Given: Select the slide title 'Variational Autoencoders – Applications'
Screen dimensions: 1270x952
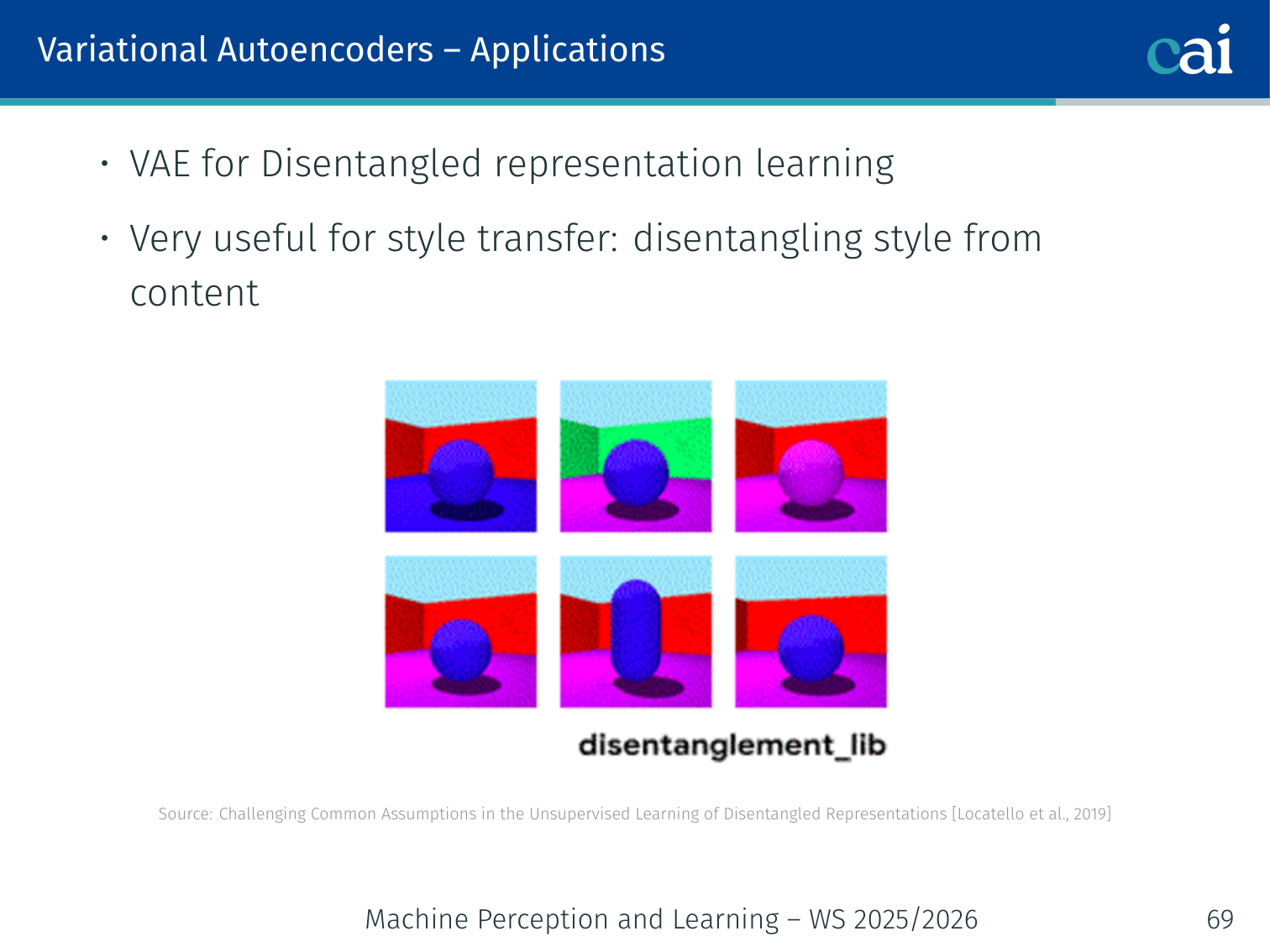Looking at the screenshot, I should pyautogui.click(x=351, y=50).
